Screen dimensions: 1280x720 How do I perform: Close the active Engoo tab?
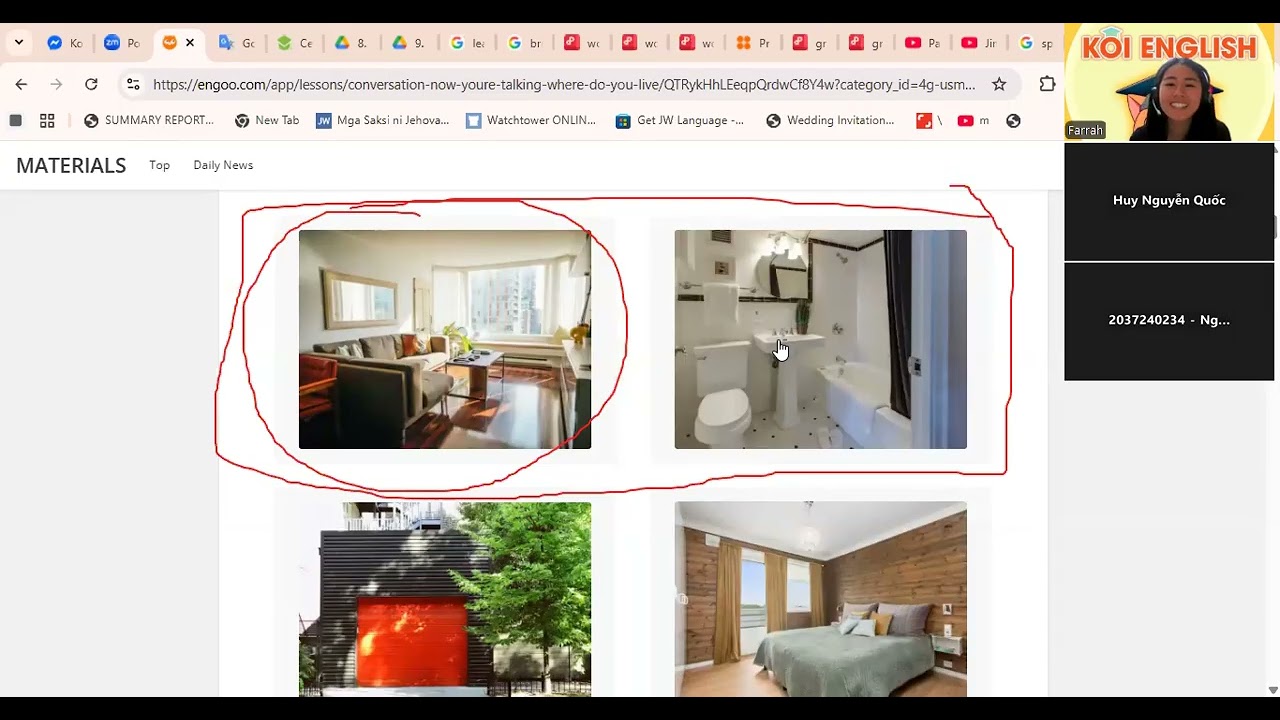190,43
